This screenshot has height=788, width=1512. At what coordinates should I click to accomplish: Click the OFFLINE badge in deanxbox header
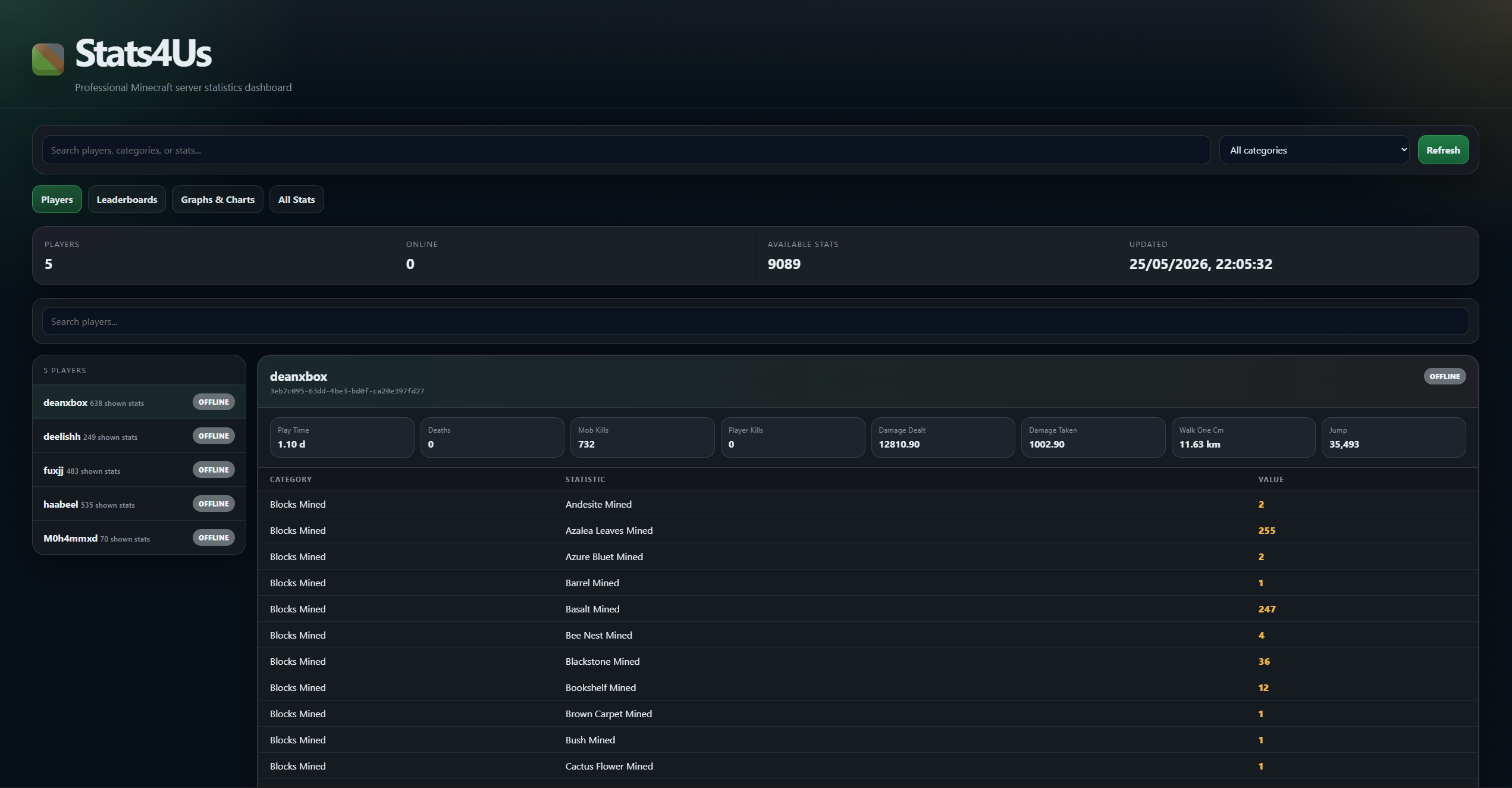[1444, 376]
